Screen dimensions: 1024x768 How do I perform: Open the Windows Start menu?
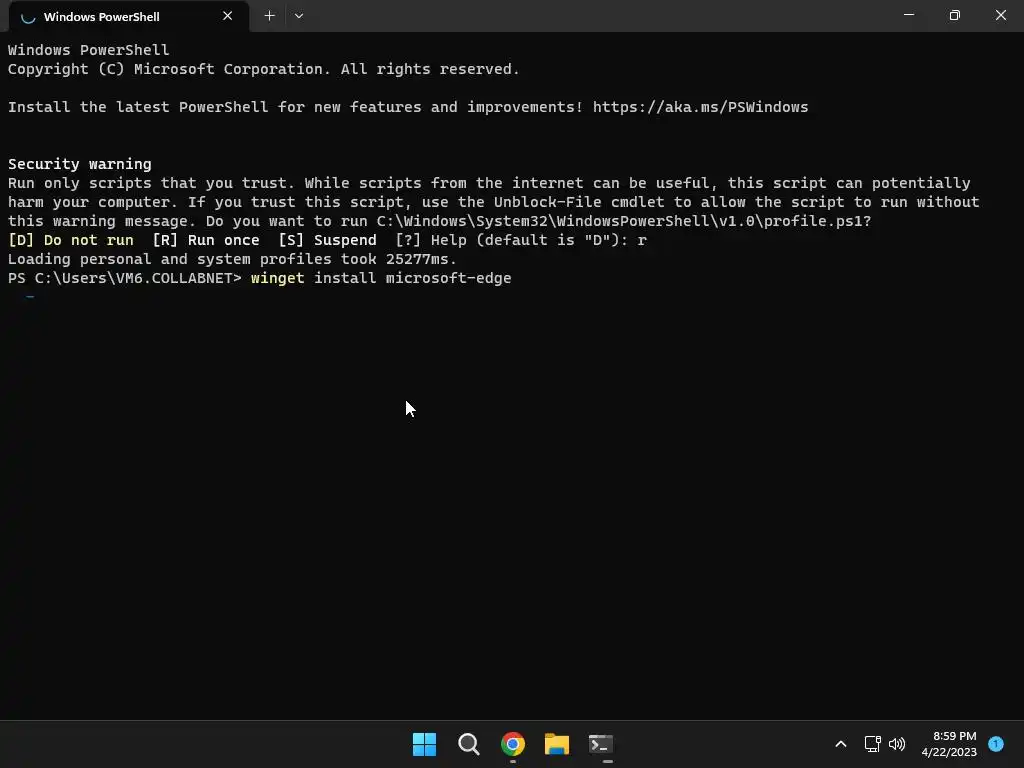click(x=424, y=744)
